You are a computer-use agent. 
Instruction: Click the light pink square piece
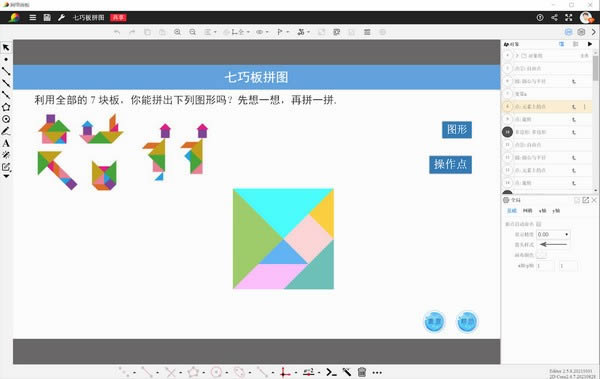pos(308,239)
